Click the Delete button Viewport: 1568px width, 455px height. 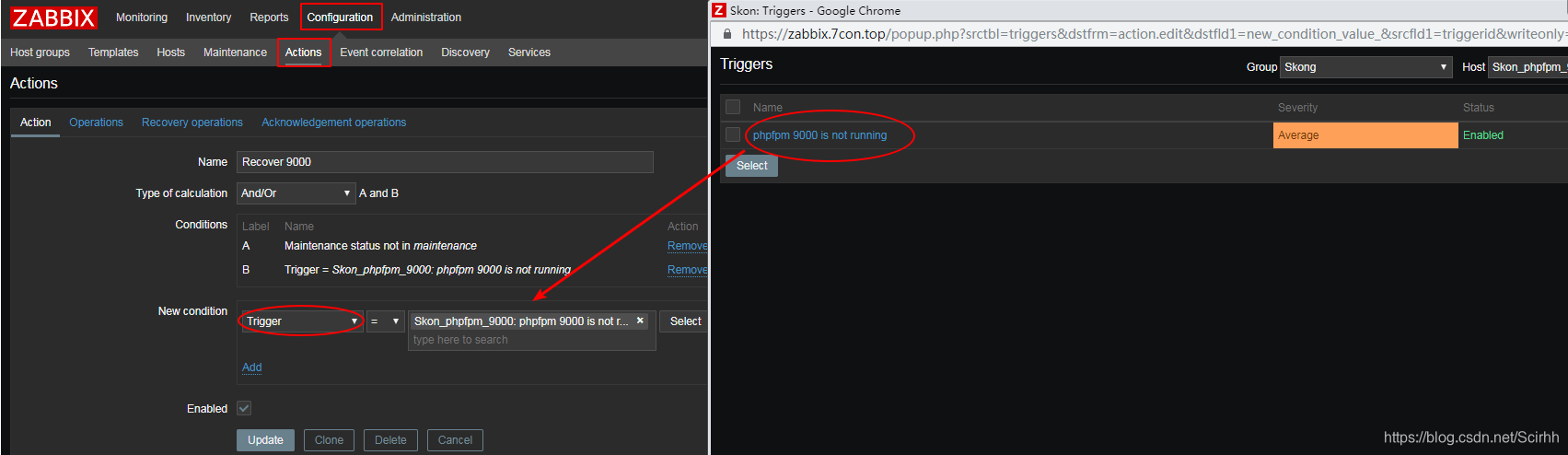390,440
